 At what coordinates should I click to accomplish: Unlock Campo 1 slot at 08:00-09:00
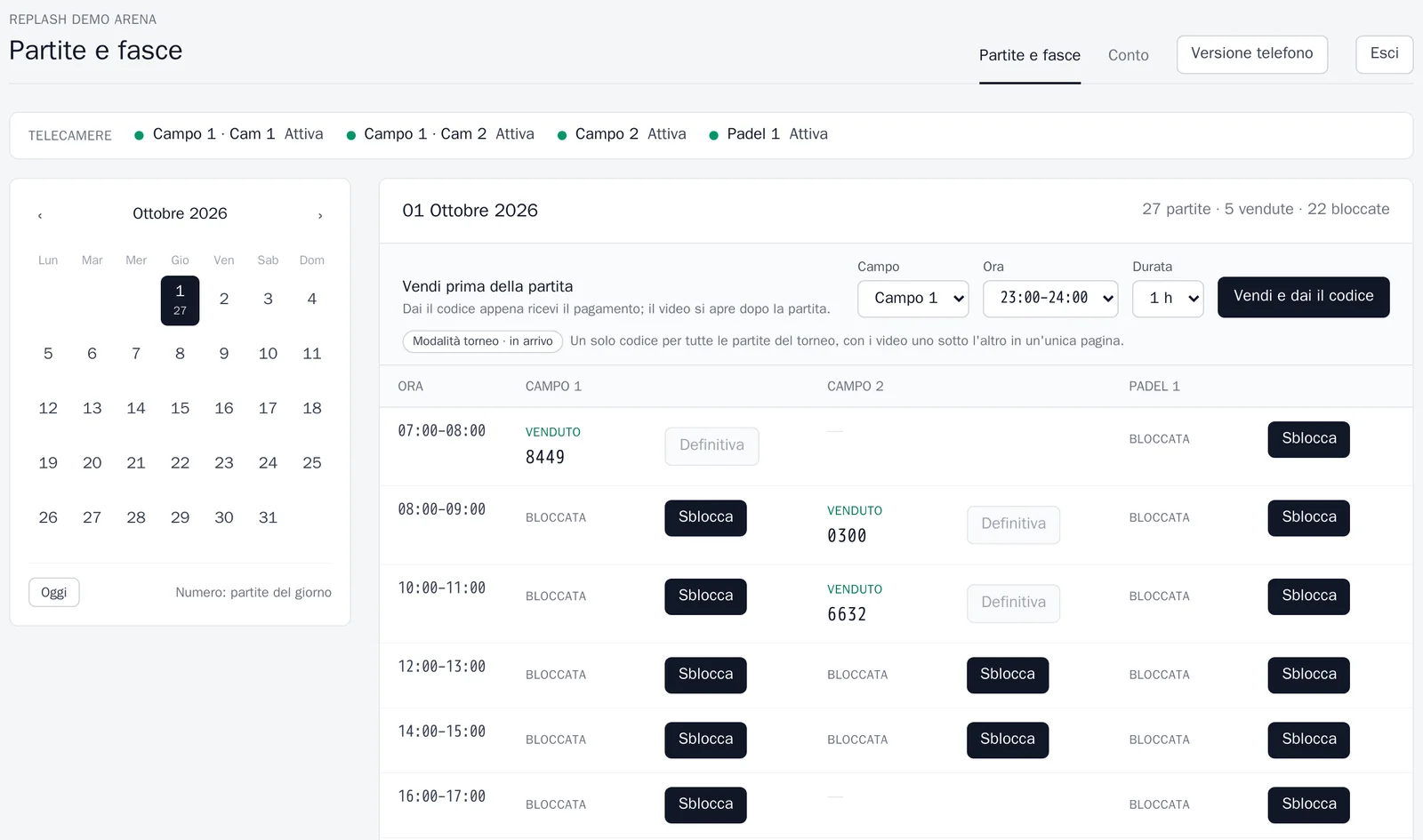tap(705, 518)
